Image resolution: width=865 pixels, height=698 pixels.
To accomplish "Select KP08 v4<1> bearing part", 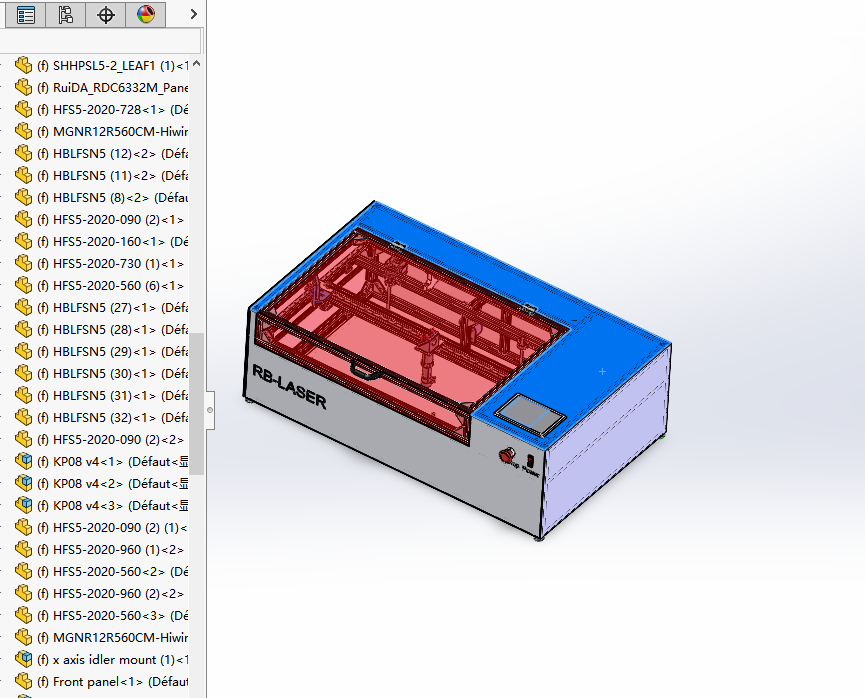I will coord(112,462).
